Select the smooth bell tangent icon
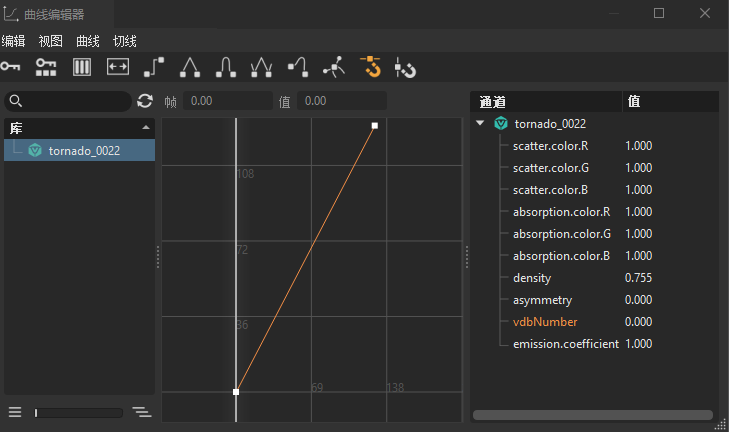729x432 pixels. 226,67
